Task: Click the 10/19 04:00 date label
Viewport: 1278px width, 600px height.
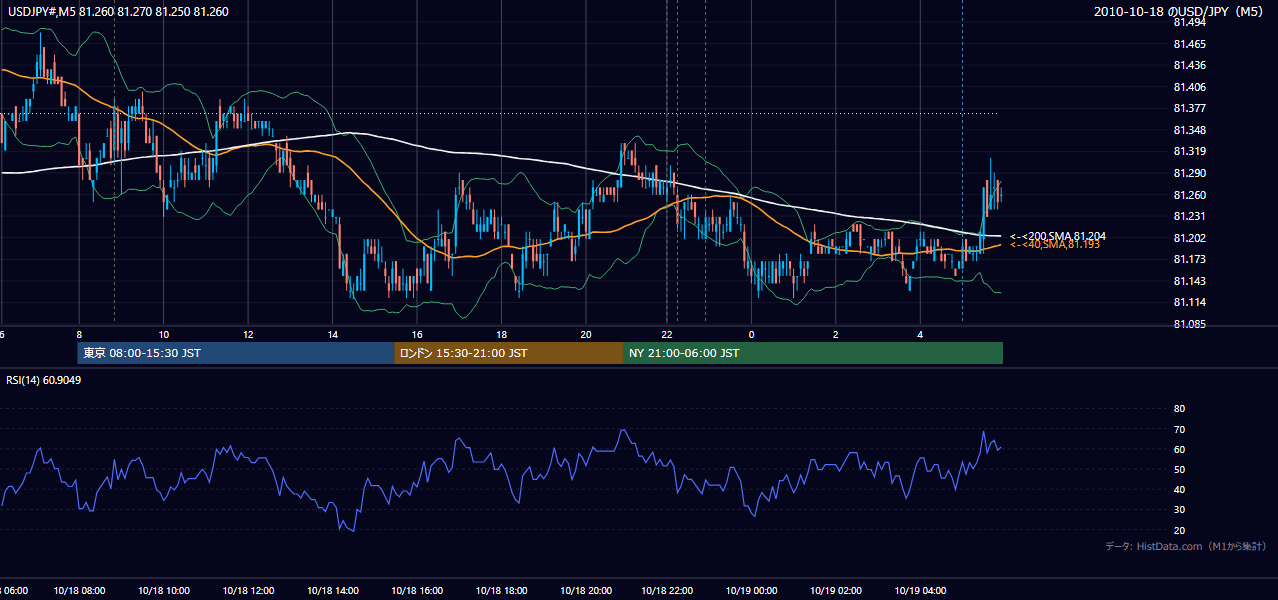Action: (x=921, y=591)
